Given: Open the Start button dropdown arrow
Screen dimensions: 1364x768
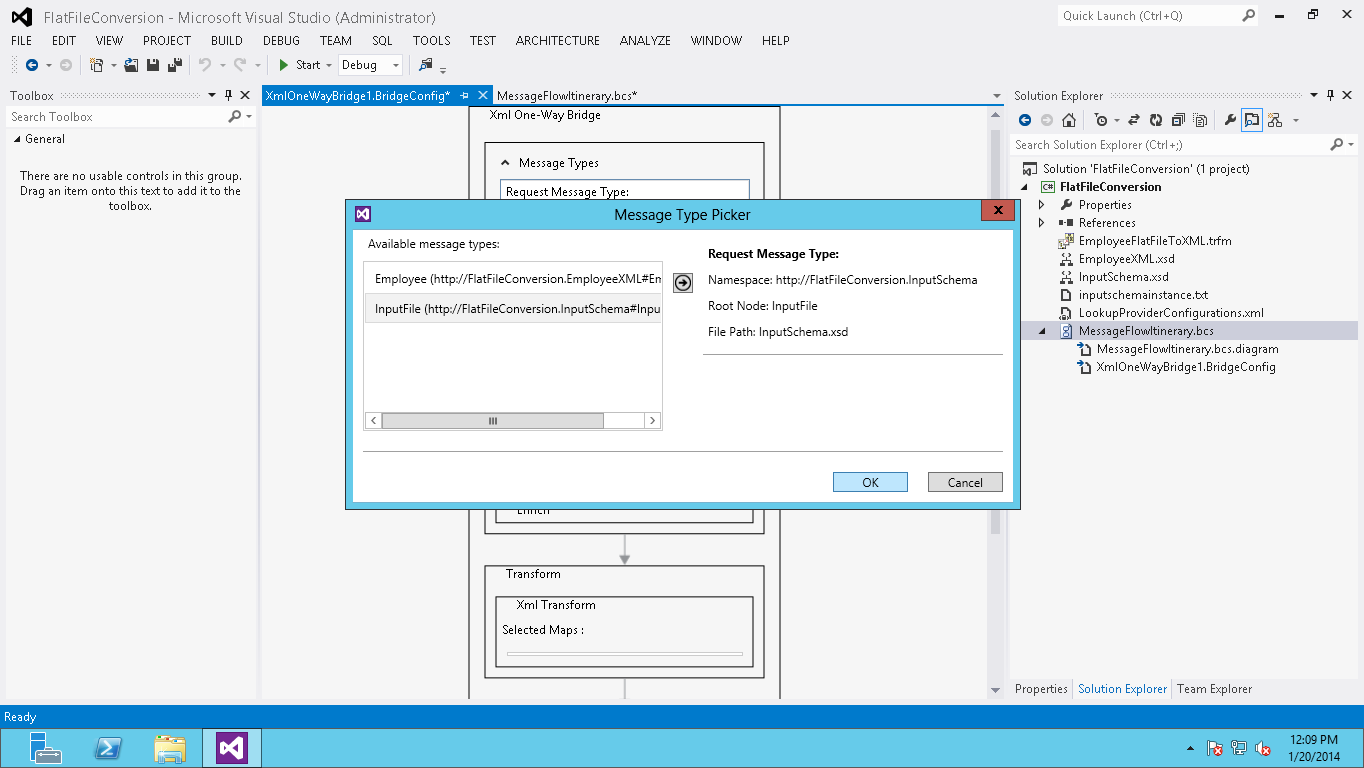Looking at the screenshot, I should tap(329, 65).
